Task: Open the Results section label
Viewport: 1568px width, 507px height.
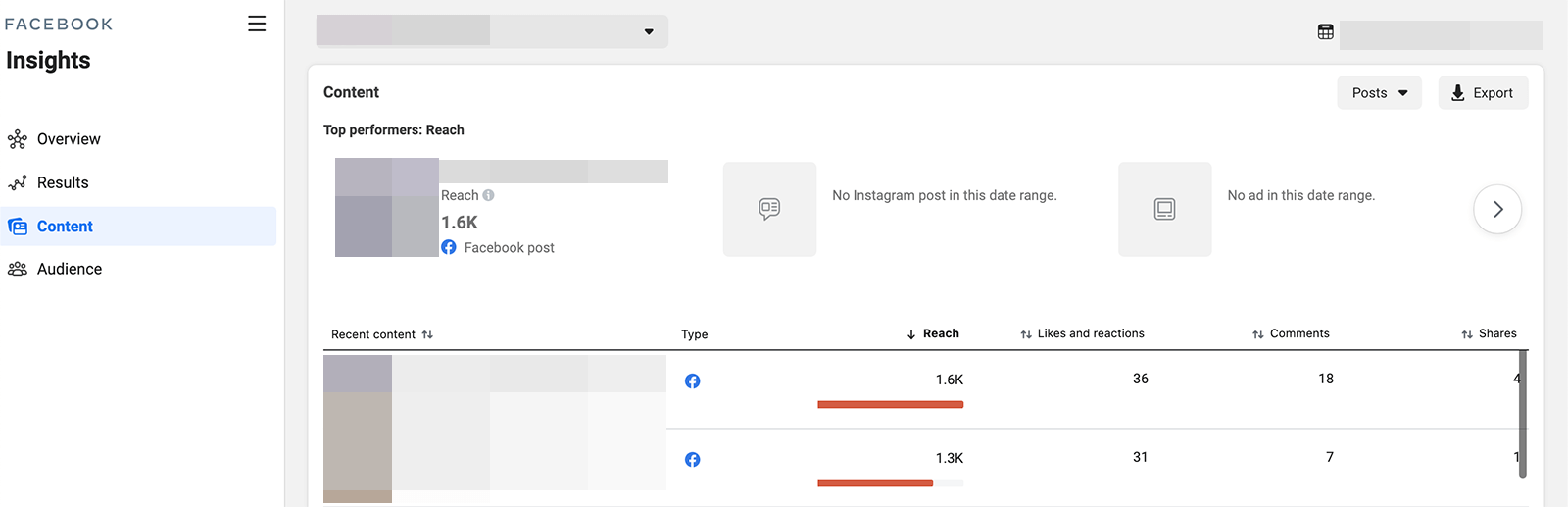Action: click(x=63, y=183)
